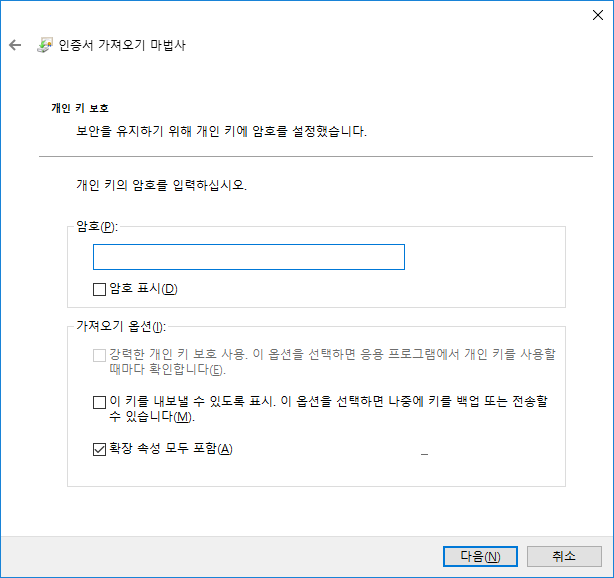The image size is (614, 578).
Task: Click the 가져오기 옵션(I) group label
Action: tap(121, 326)
